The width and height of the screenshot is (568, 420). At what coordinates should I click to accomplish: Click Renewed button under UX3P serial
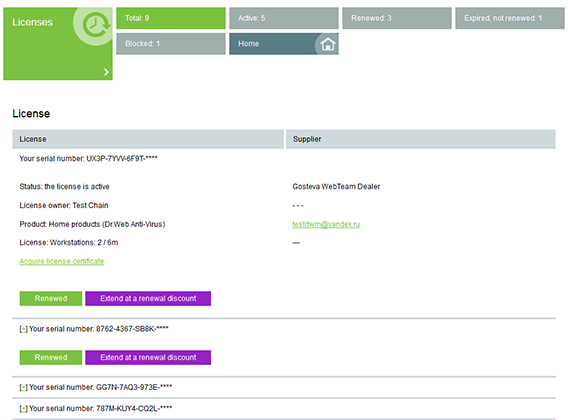pyautogui.click(x=51, y=299)
